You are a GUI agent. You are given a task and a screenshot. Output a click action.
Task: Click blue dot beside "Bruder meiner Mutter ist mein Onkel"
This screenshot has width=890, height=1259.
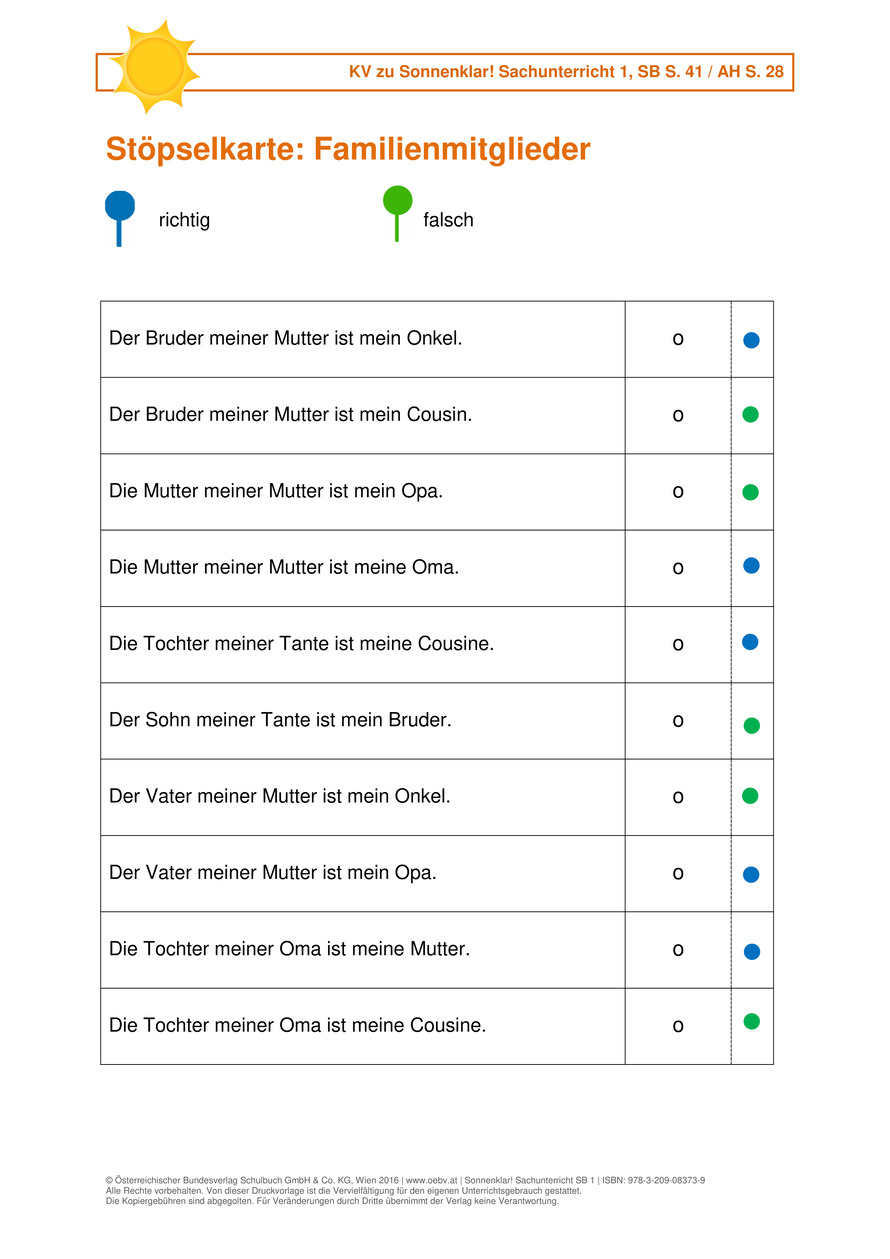pos(751,340)
